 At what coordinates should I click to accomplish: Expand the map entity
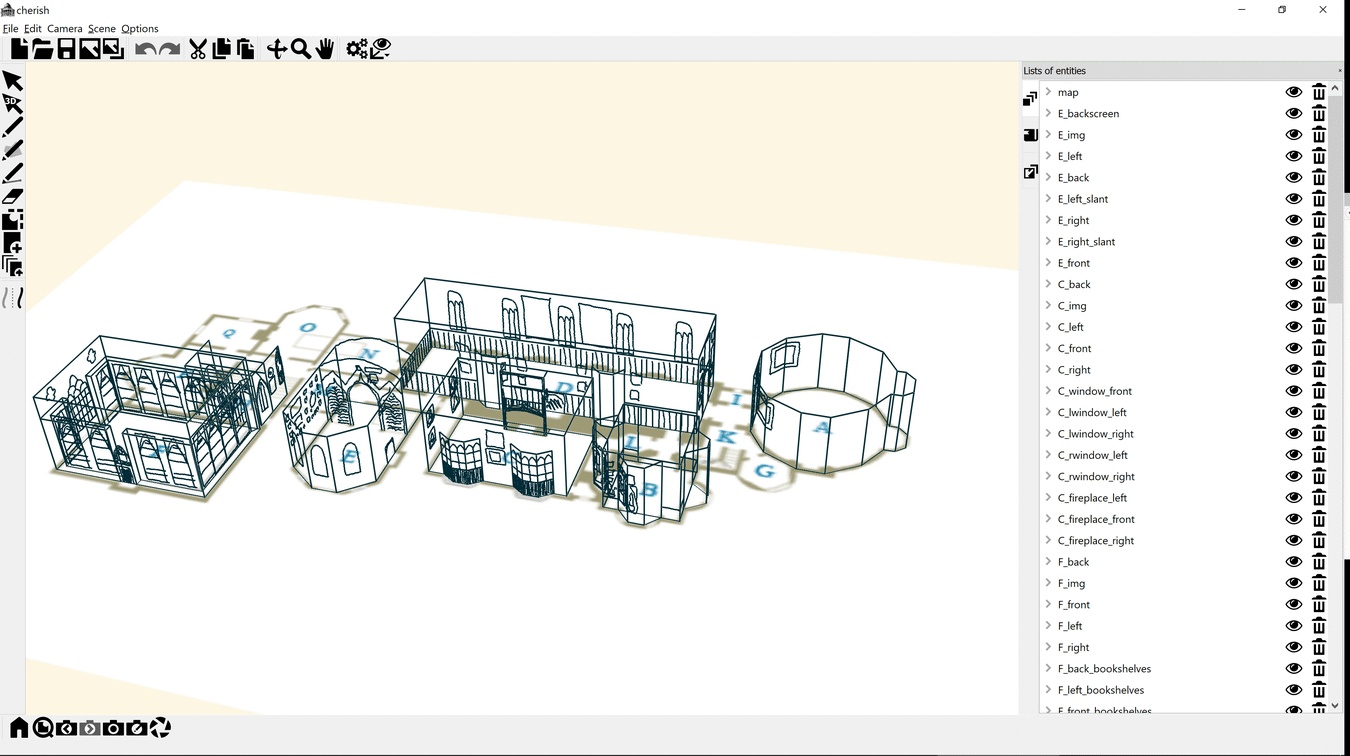[x=1048, y=92]
